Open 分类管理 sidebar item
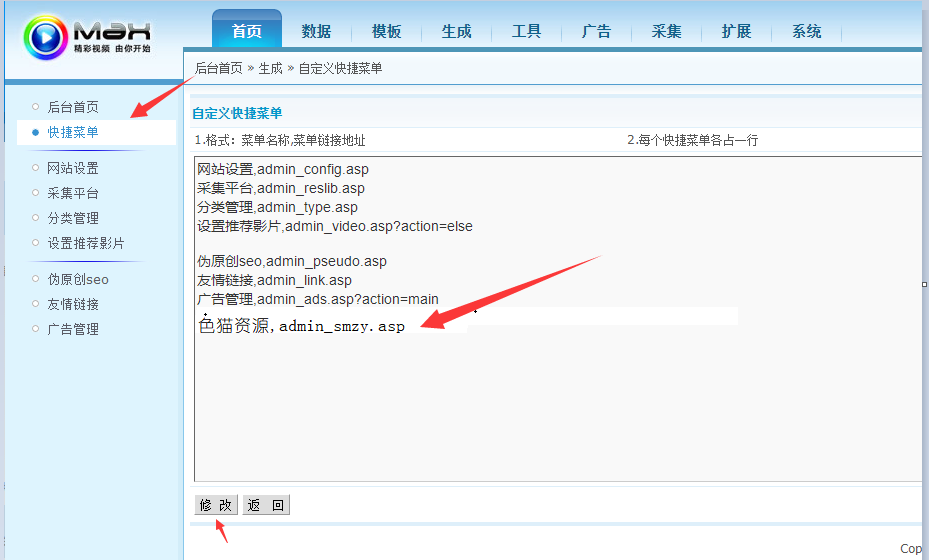Screen dimensions: 929x560 pyautogui.click(x=73, y=218)
